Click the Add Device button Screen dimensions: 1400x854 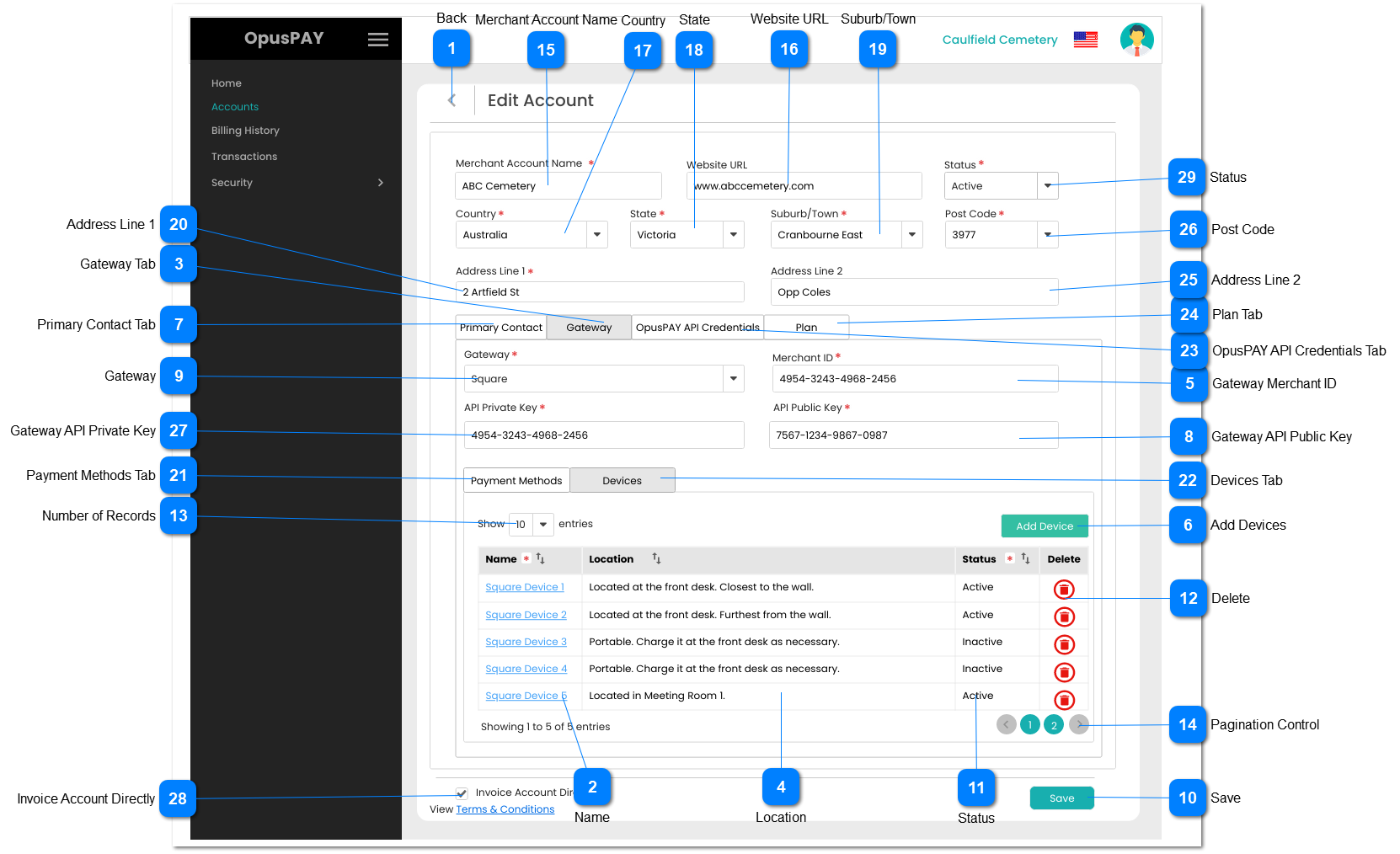point(1044,526)
